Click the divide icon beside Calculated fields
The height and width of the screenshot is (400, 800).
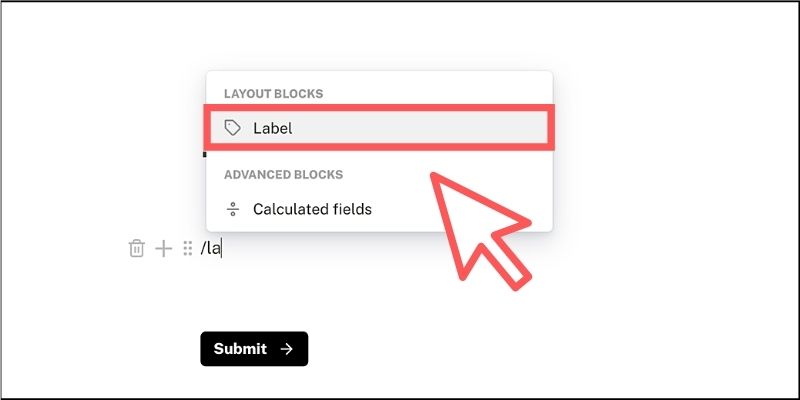tap(233, 209)
